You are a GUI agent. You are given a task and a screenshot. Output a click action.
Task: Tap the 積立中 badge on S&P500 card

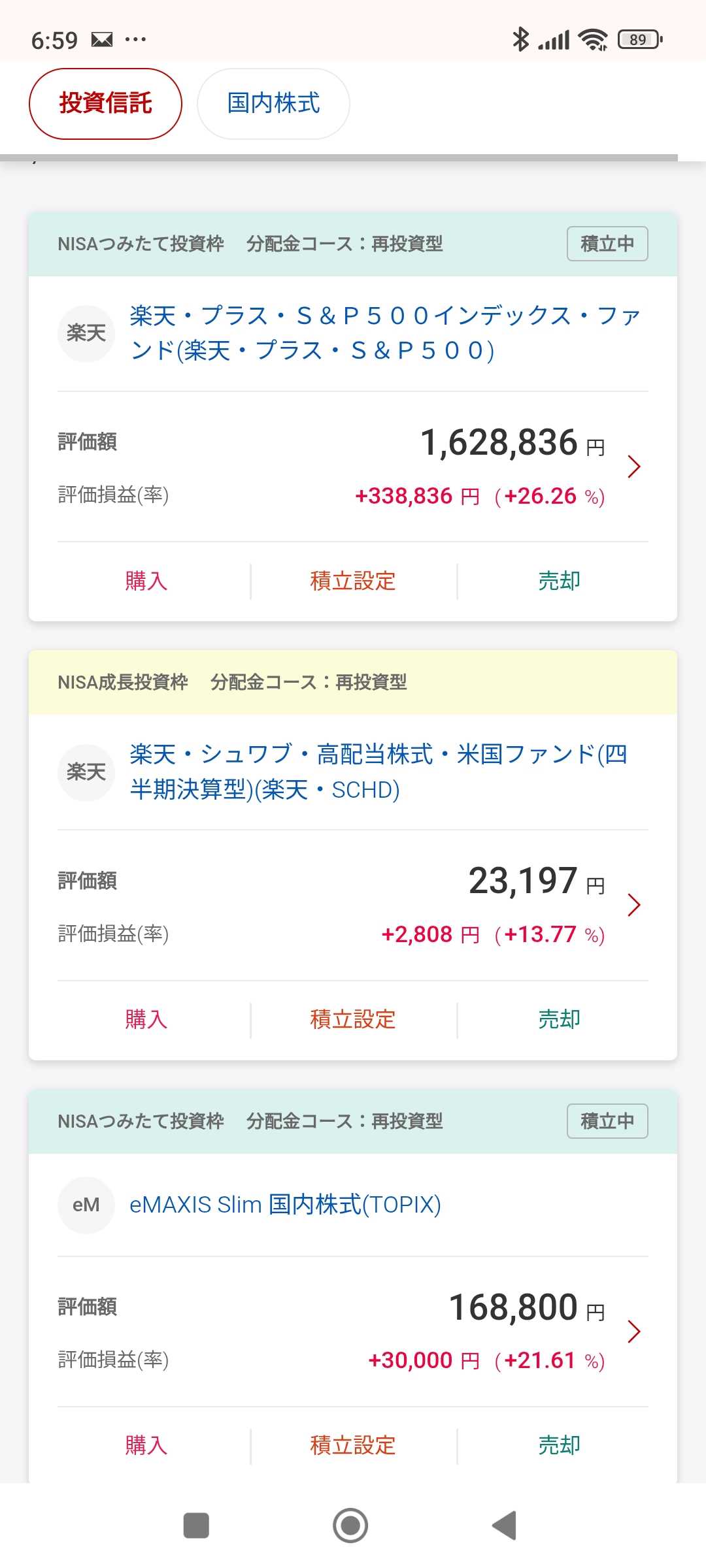coord(607,244)
